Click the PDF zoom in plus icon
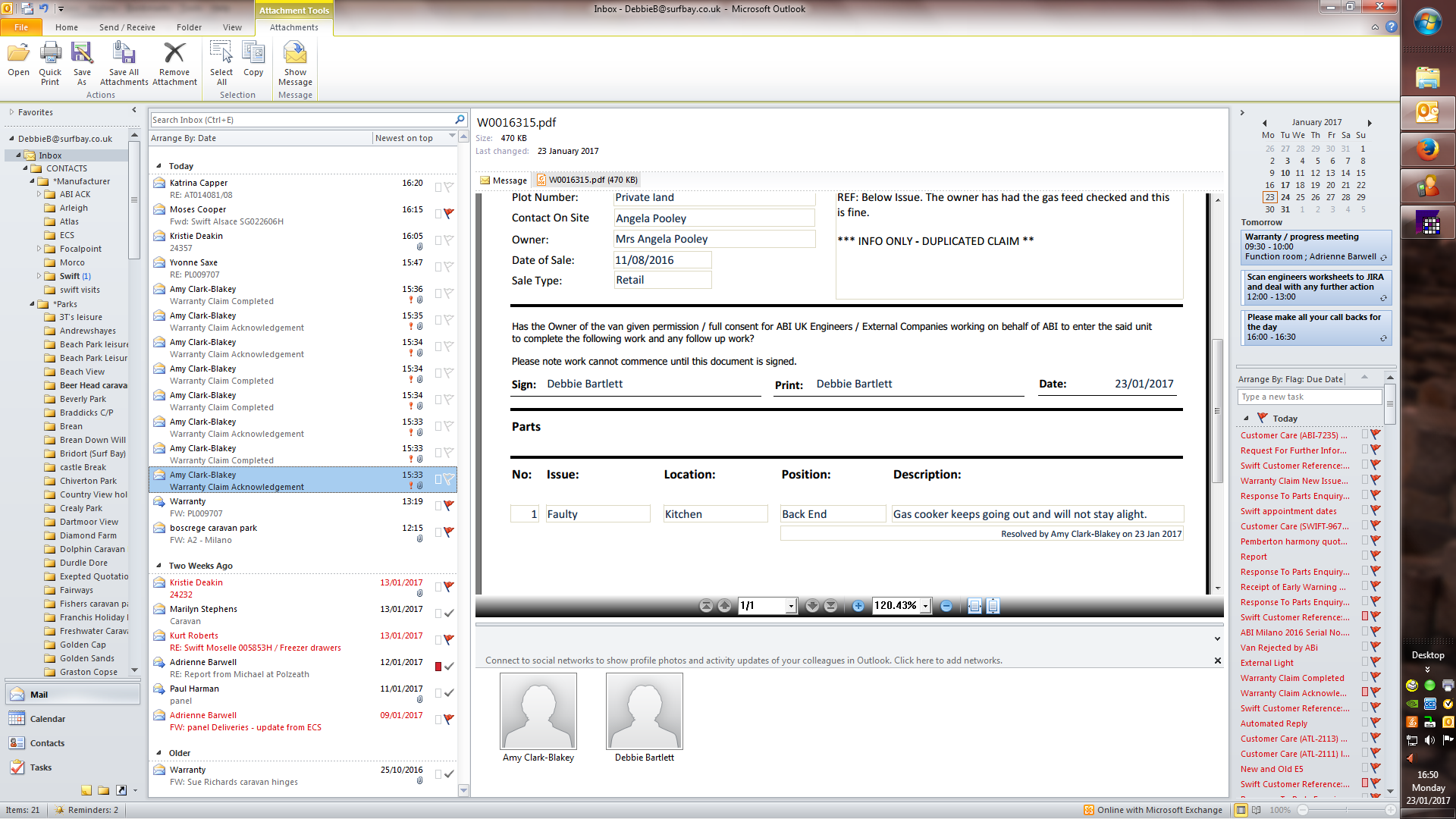 click(x=858, y=606)
